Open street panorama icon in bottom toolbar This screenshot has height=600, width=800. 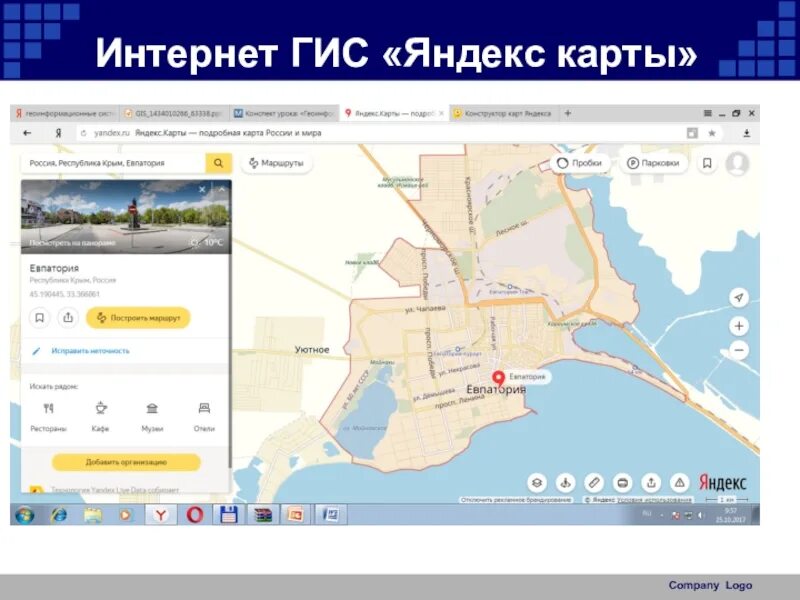pyautogui.click(x=565, y=482)
